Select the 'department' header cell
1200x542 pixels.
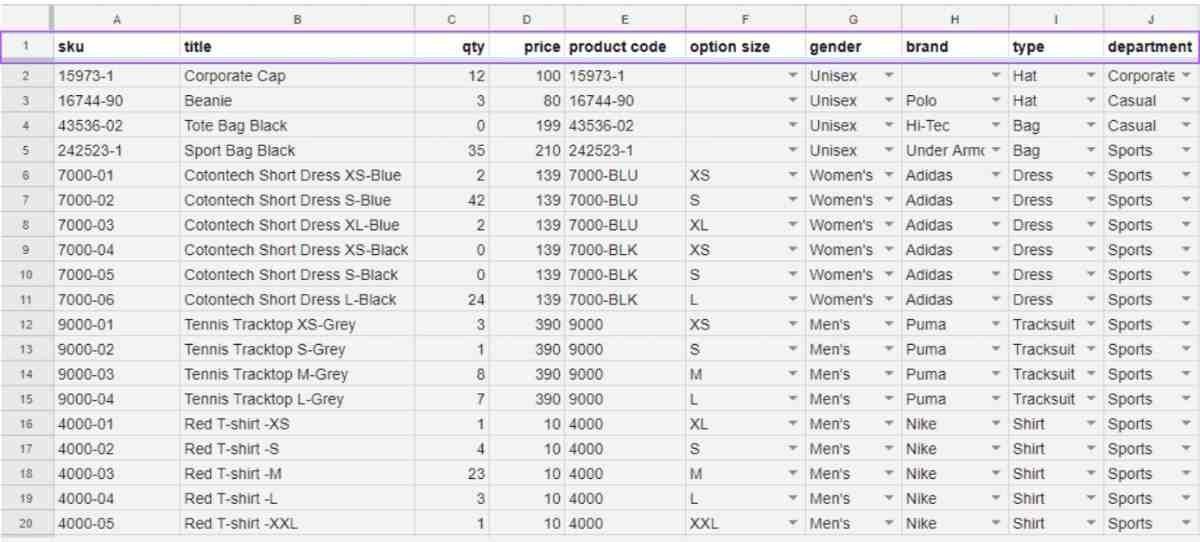1150,47
